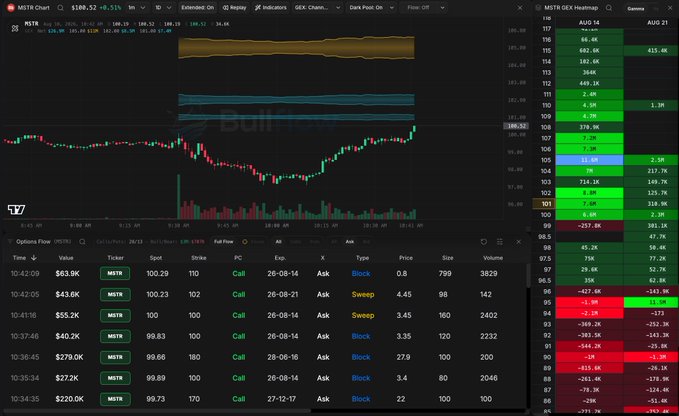Toggle Extended hours On button
Screen dimensions: 679x416
197,8
